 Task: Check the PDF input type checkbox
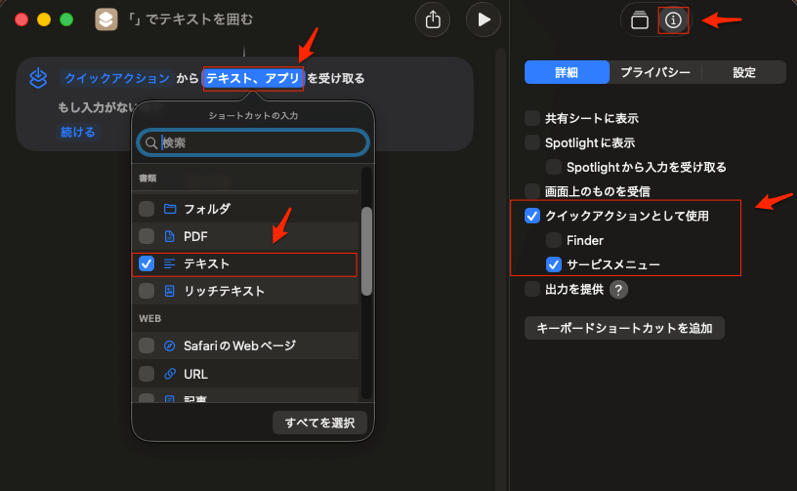pyautogui.click(x=146, y=236)
